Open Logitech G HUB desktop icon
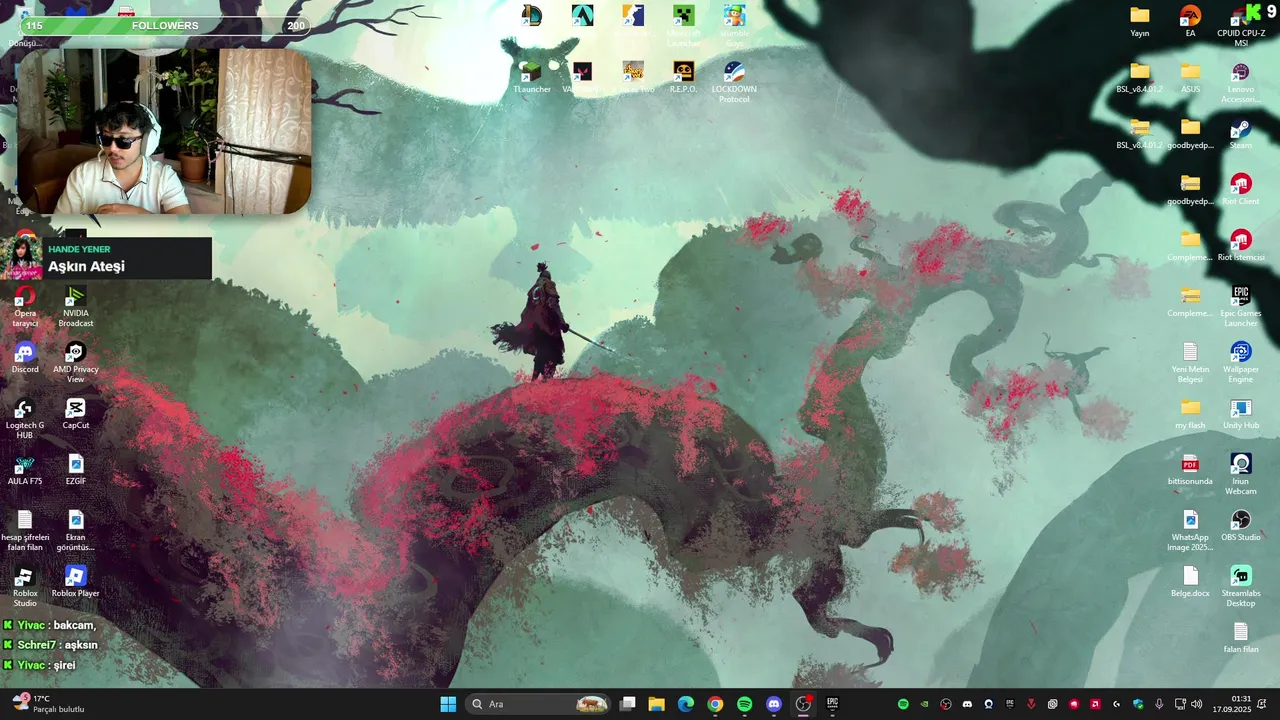Screen dimensions: 1280x720 25,418
